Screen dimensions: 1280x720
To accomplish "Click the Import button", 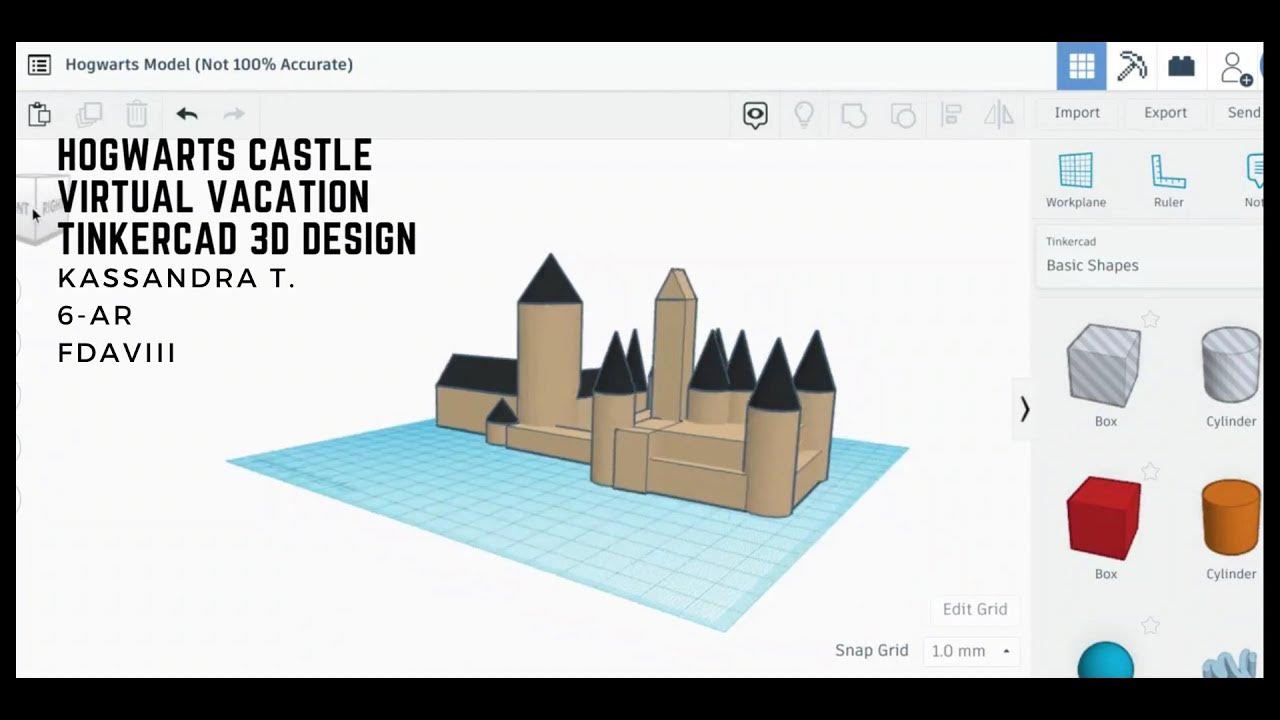I will 1077,112.
